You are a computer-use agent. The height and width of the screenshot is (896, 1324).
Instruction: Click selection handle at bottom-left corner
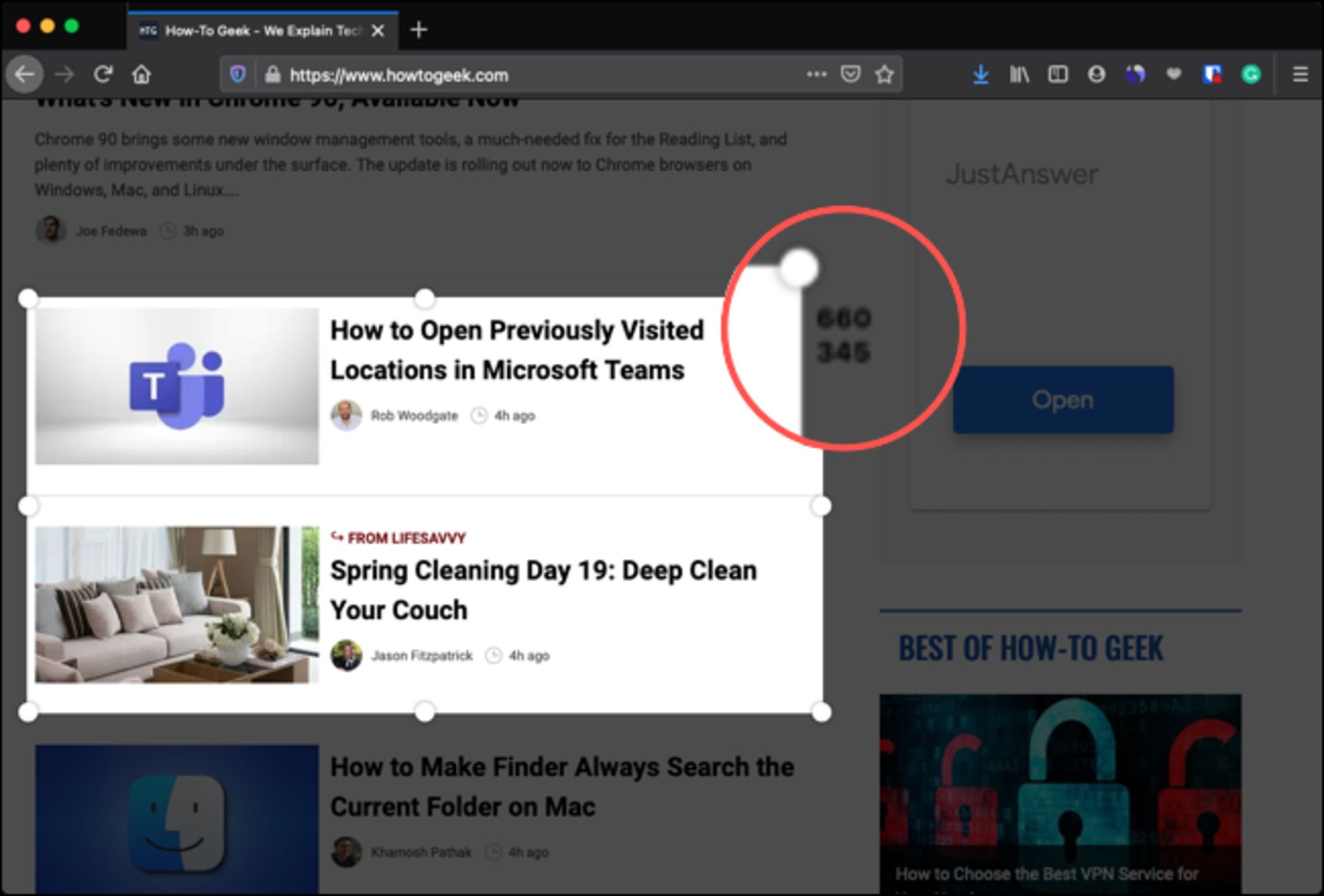click(x=28, y=712)
